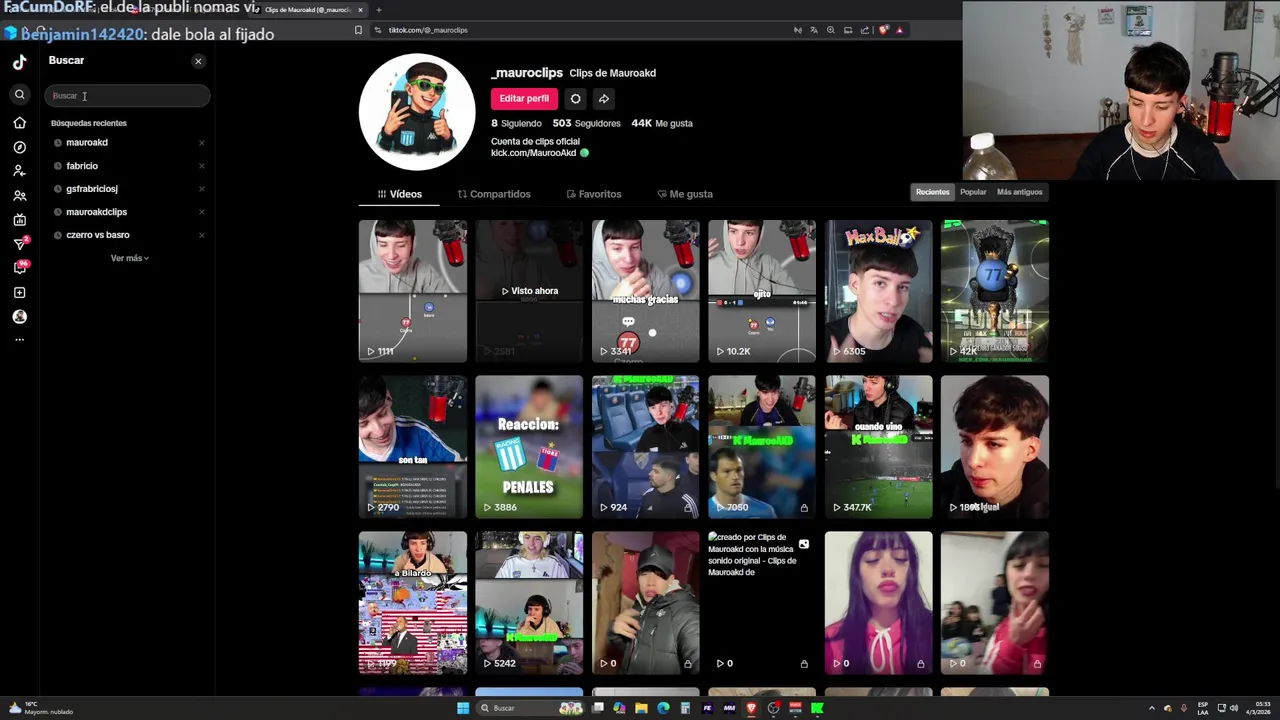Show hidden system tray icons chevron
The width and height of the screenshot is (1280, 720).
click(1151, 708)
